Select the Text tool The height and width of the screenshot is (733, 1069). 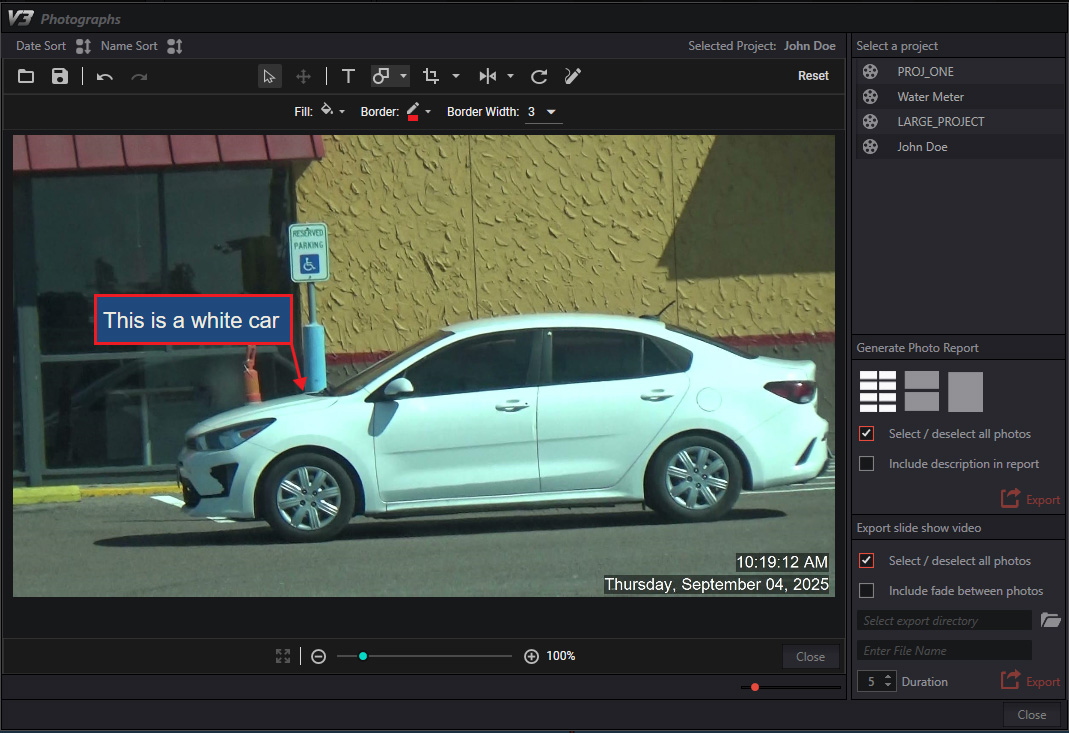348,76
